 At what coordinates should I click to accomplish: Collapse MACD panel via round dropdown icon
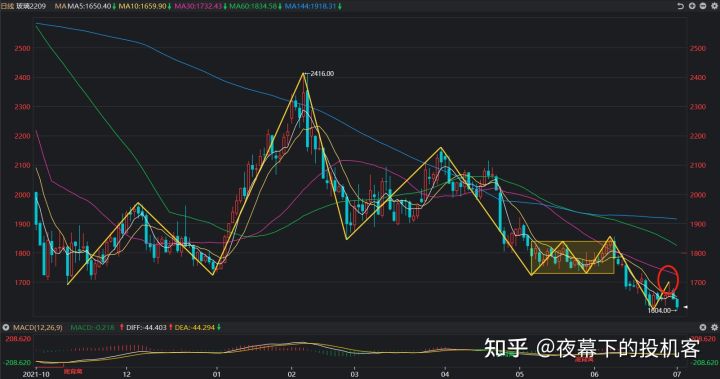pos(6,328)
